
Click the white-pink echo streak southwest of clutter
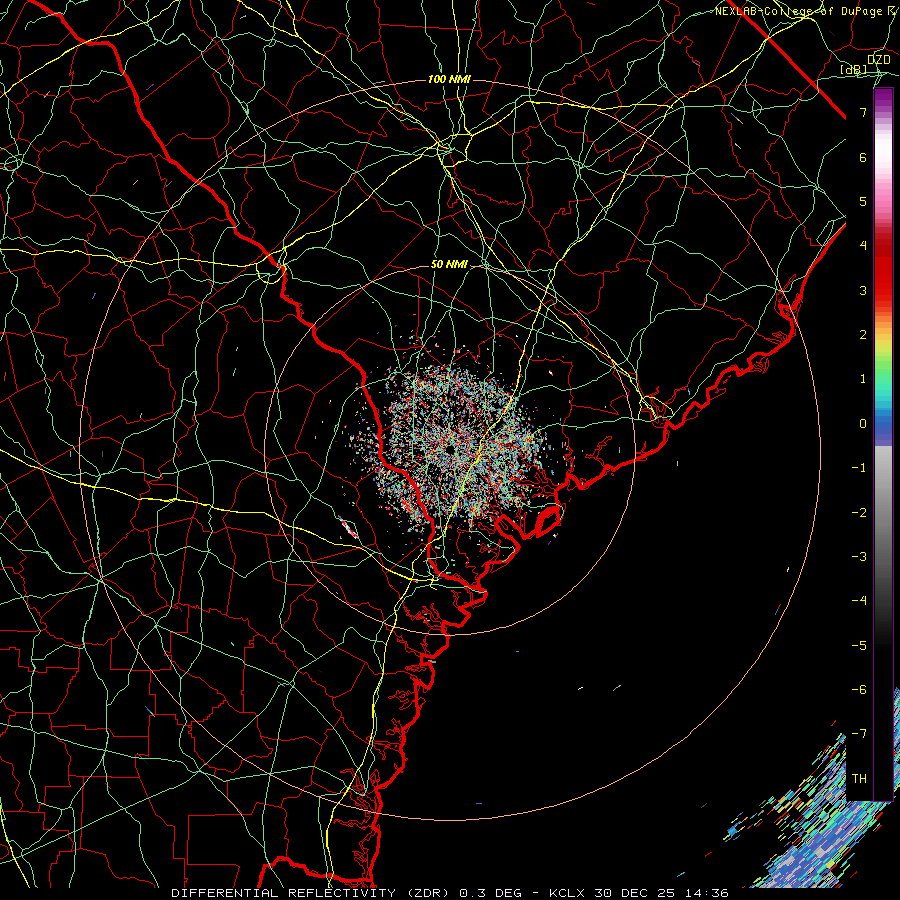[348, 528]
